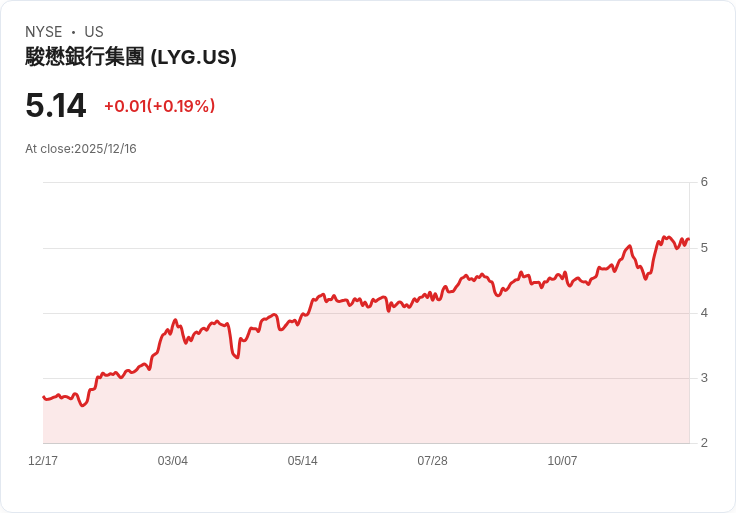Click the 4 value on price axis

coord(704,313)
